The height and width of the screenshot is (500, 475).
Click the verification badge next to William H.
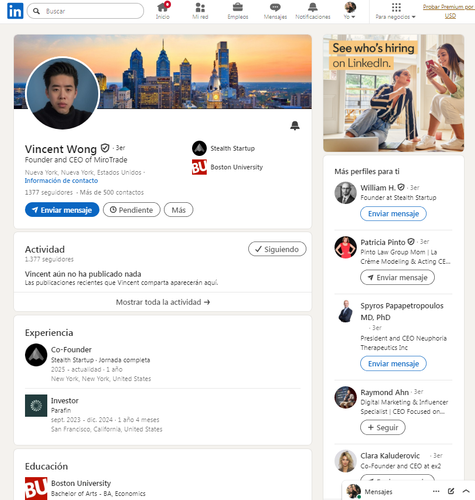(x=401, y=187)
